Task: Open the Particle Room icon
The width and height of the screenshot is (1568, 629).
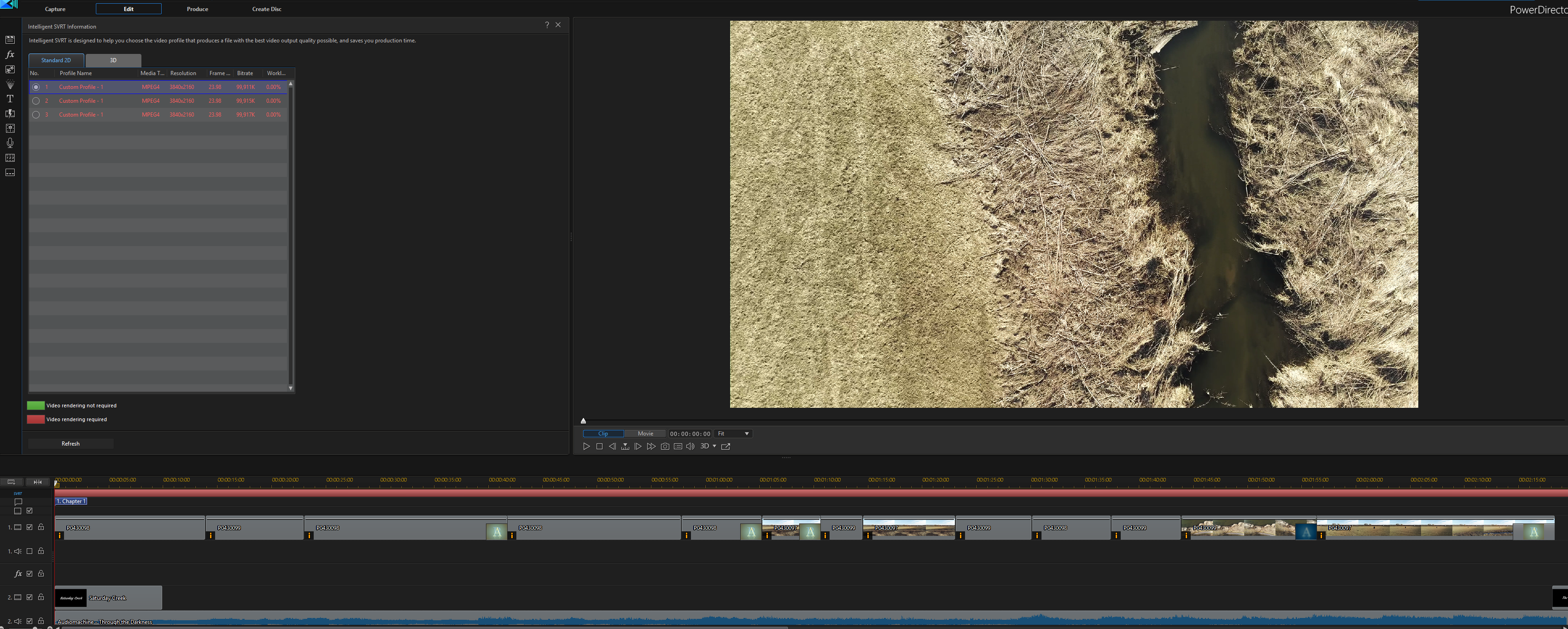Action: point(10,84)
